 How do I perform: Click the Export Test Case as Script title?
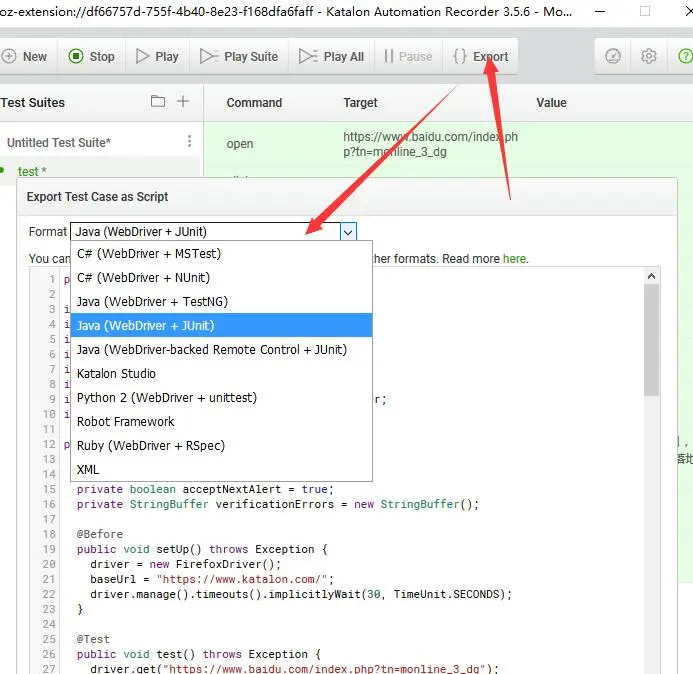[97, 197]
